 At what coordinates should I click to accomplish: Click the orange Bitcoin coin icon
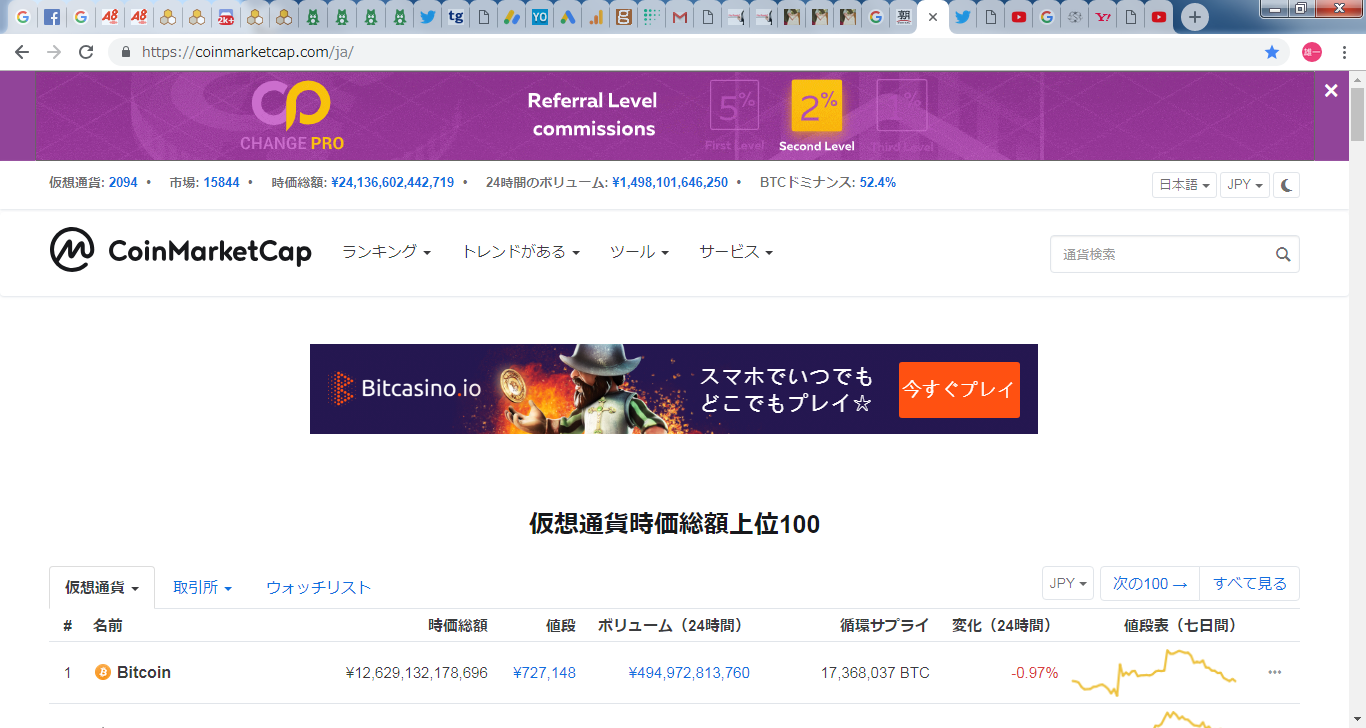pos(102,673)
